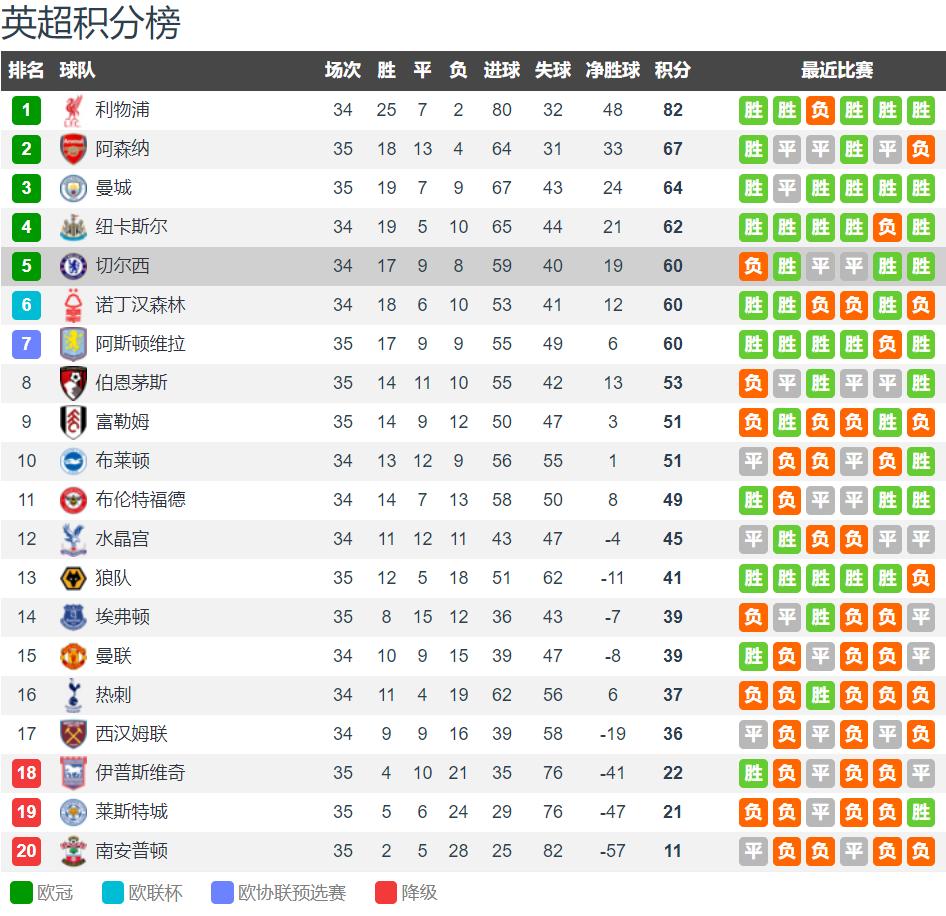946x916 pixels.
Task: Click Liverpool's orange 负 recent result badge
Action: (x=820, y=110)
